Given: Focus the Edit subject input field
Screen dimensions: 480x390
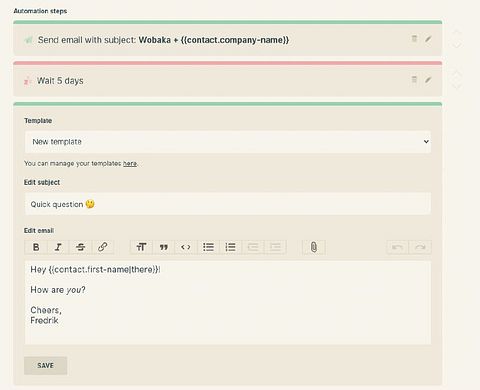Looking at the screenshot, I should [x=228, y=204].
